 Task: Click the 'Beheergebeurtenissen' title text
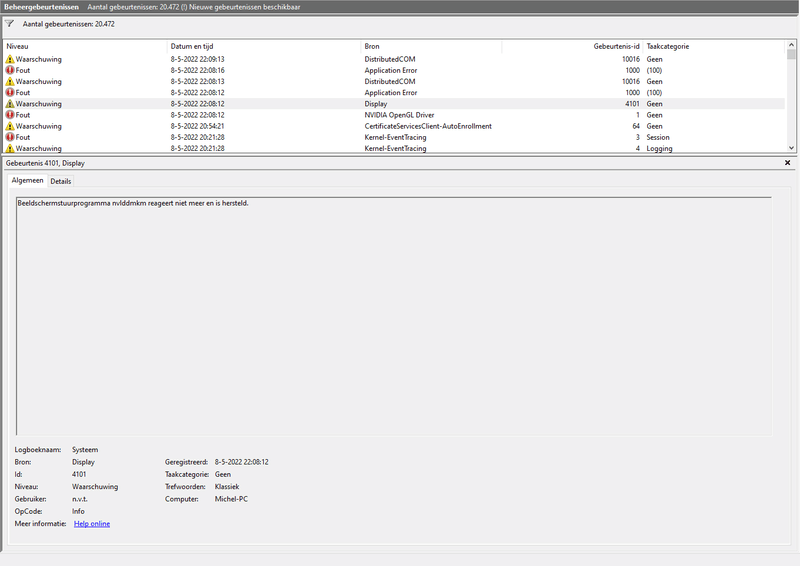pyautogui.click(x=41, y=7)
